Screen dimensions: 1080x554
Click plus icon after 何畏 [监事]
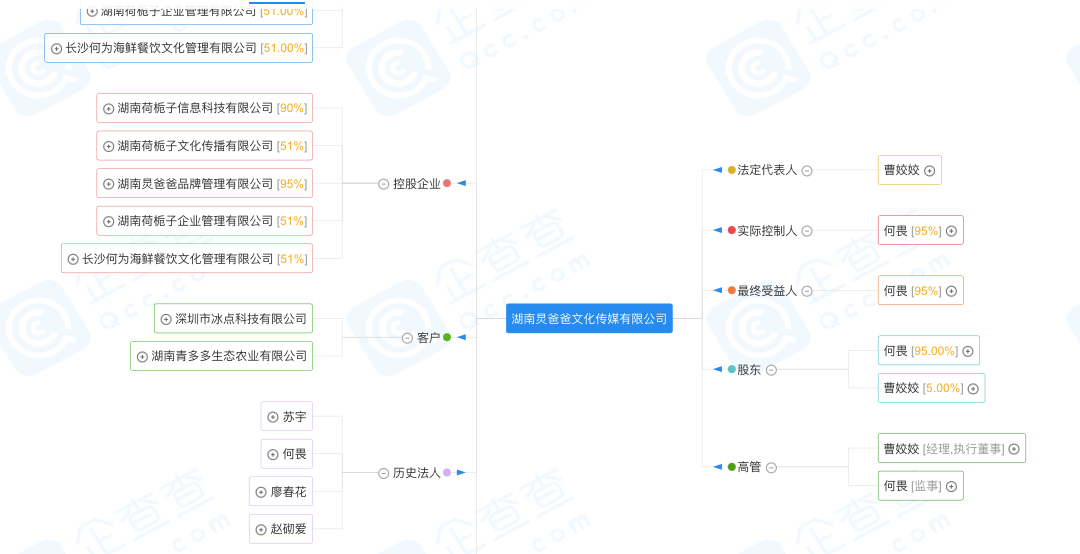(x=951, y=487)
